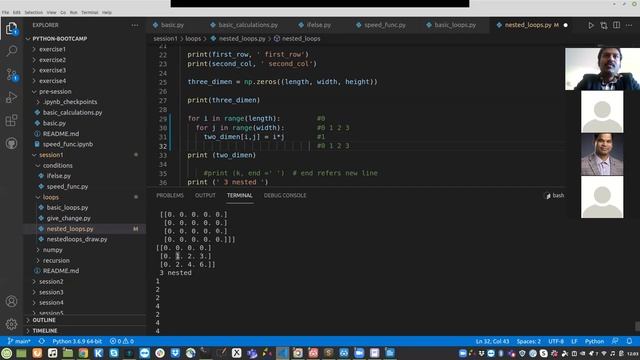Click the sync changes icon in status bar
Image resolution: width=640 pixels, height=360 pixels.
click(x=42, y=341)
